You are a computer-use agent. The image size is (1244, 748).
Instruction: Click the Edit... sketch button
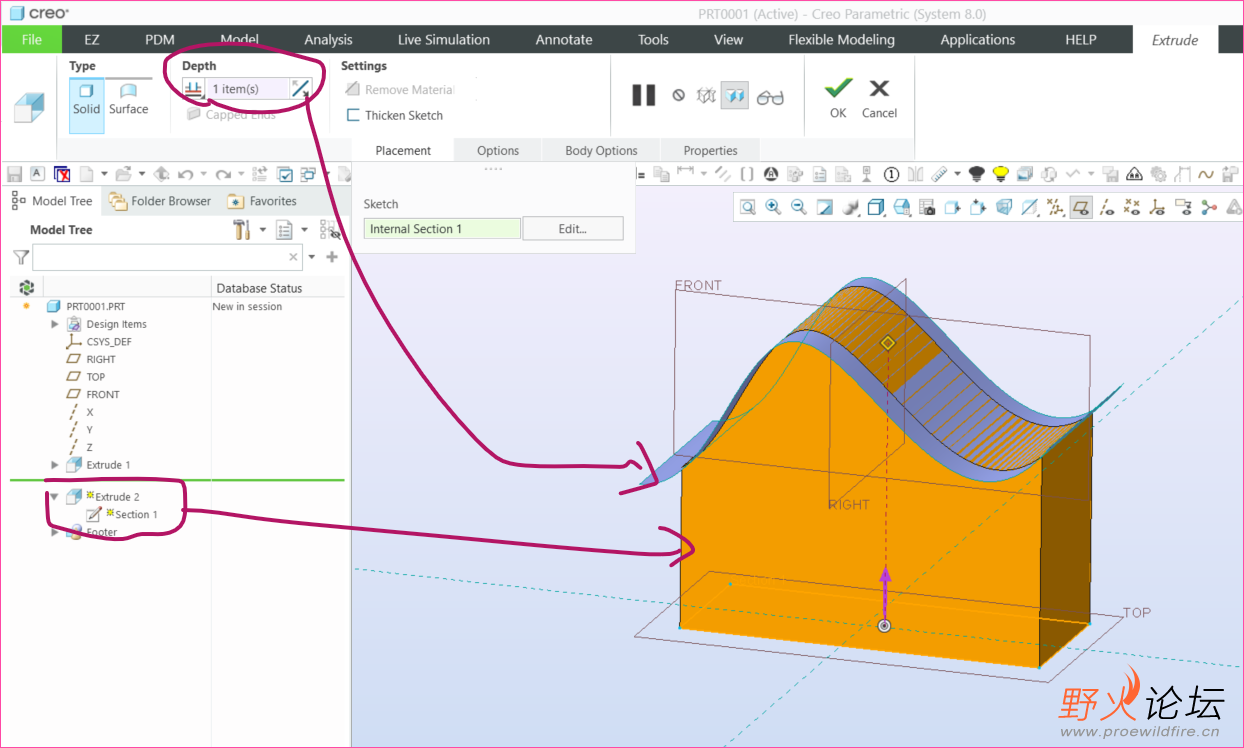[x=572, y=229]
